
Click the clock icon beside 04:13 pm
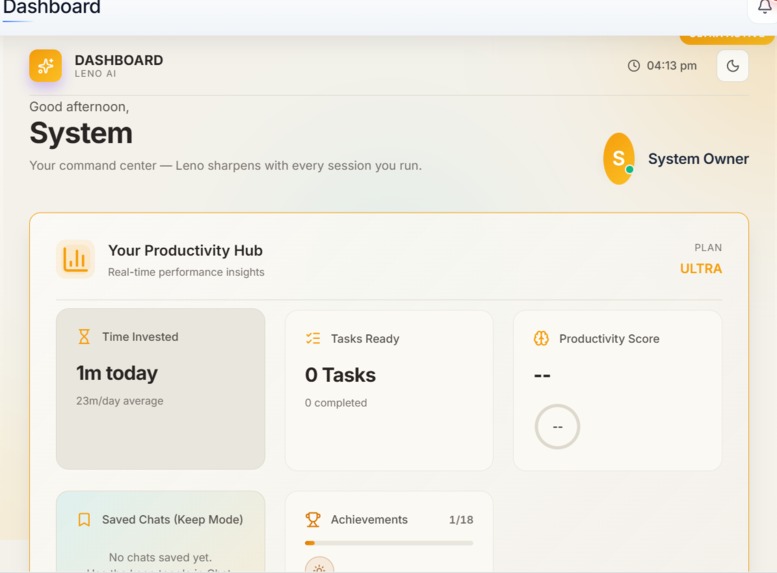[x=634, y=65]
